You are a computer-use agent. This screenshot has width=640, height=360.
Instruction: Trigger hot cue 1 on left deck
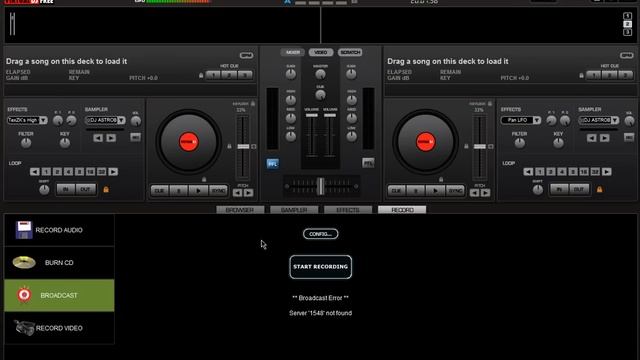213,75
